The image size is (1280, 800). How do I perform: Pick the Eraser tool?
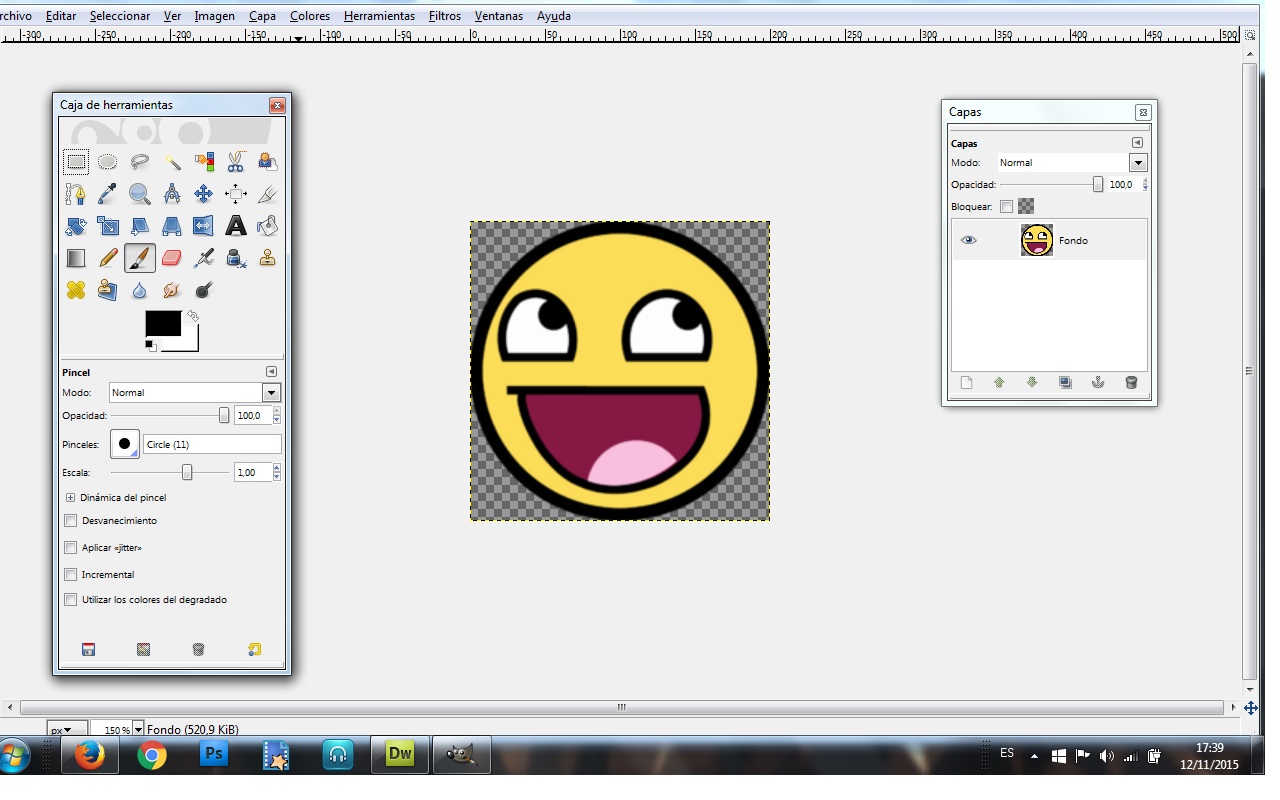click(172, 258)
